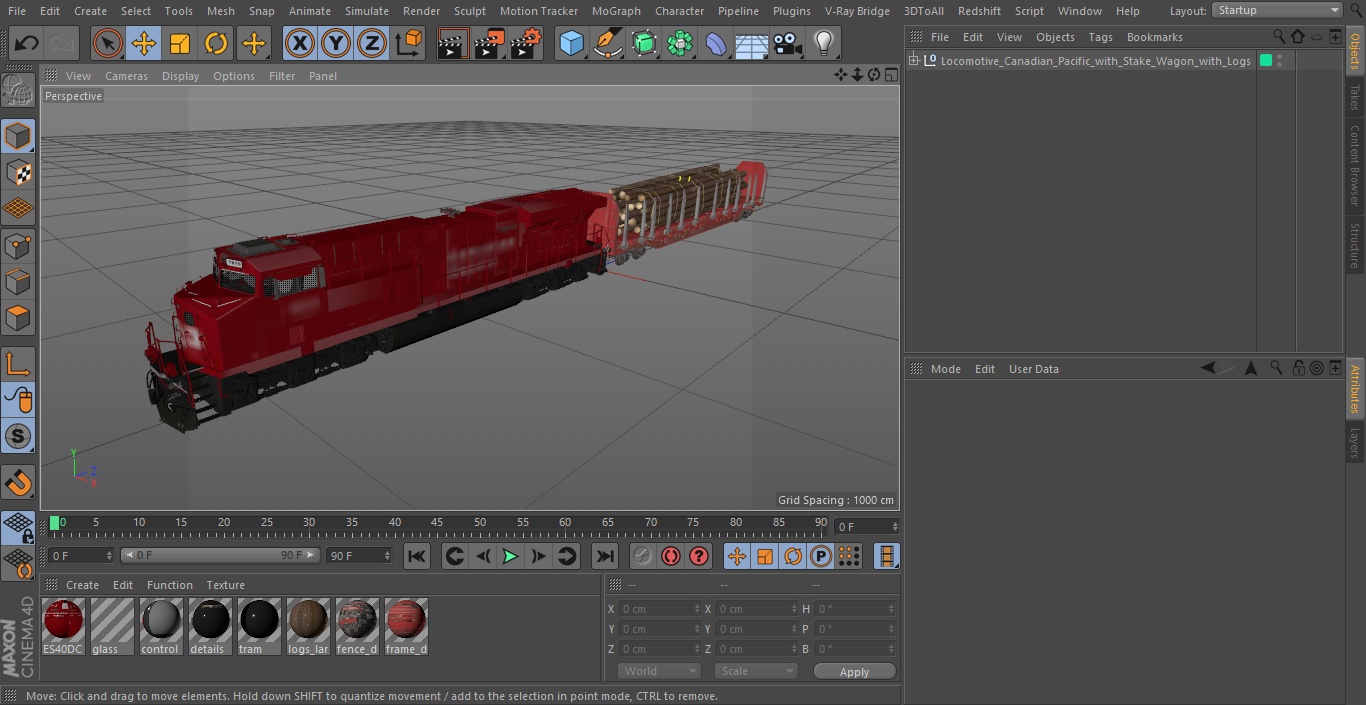Open the Scale mode dropdown
The height and width of the screenshot is (705, 1366).
[x=756, y=671]
